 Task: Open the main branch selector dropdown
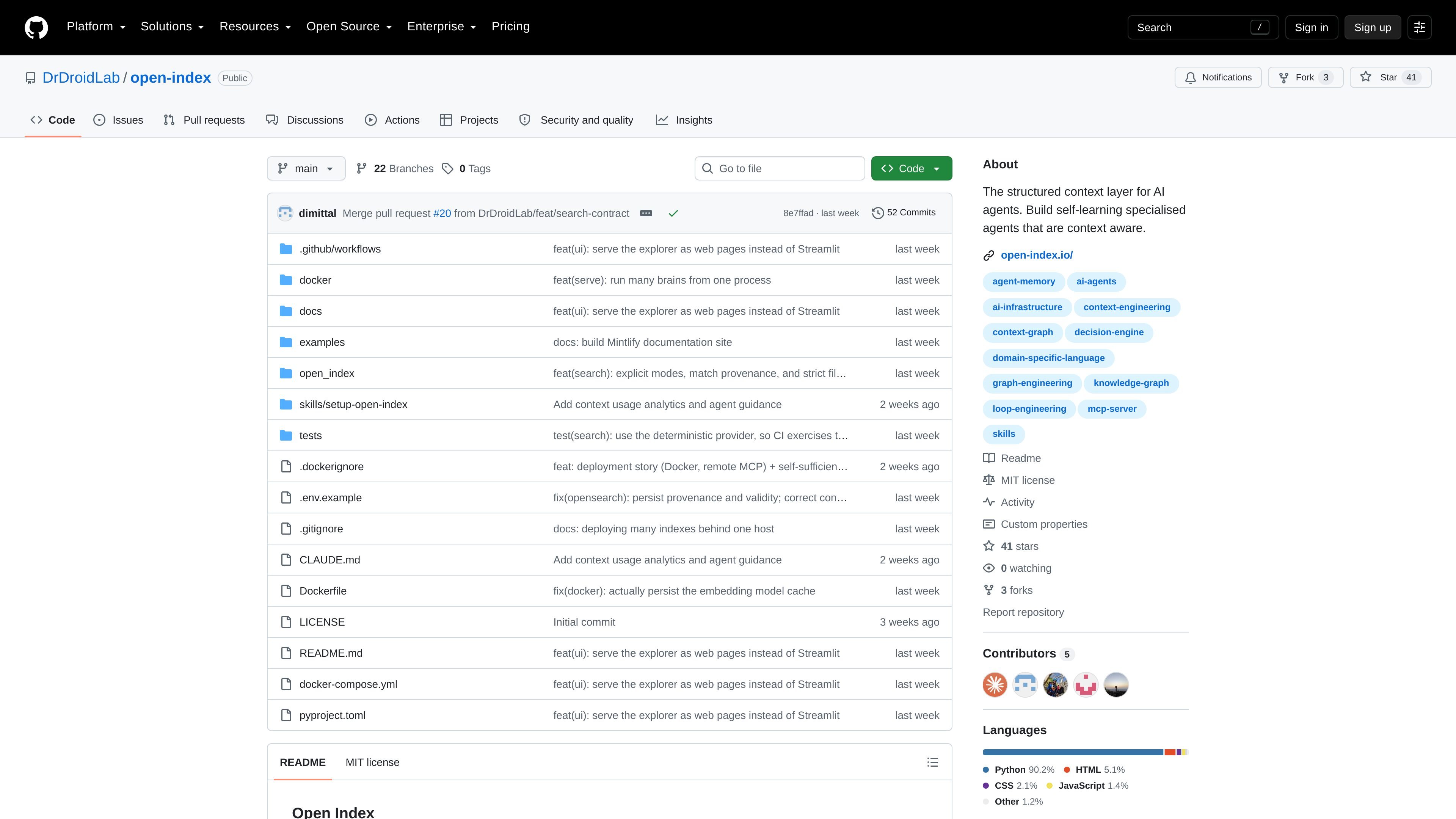[306, 168]
